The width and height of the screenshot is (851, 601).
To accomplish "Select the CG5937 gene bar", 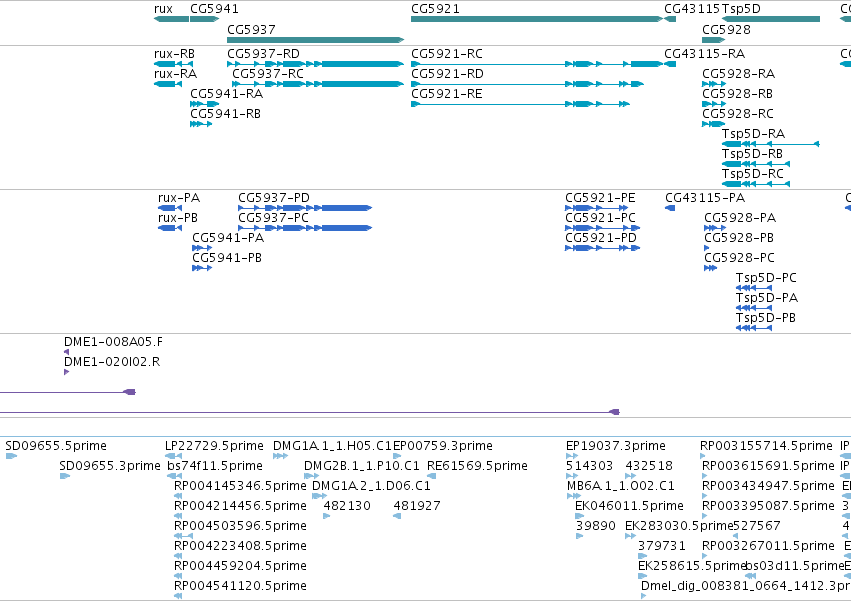I will 315,40.
